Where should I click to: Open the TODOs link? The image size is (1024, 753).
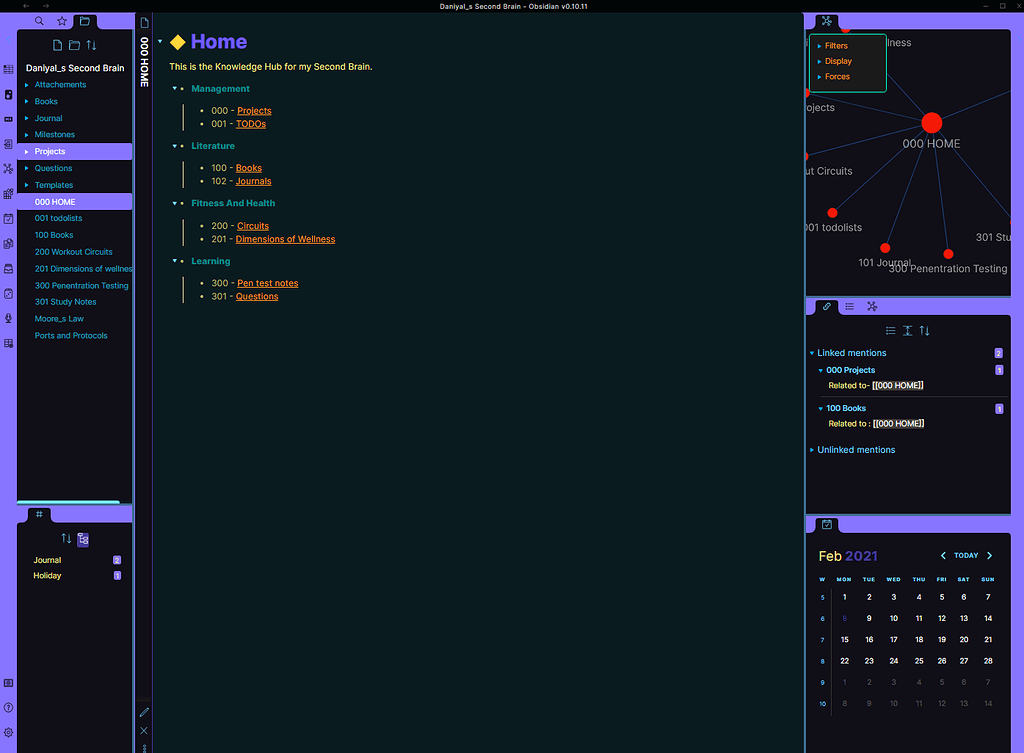pos(251,124)
